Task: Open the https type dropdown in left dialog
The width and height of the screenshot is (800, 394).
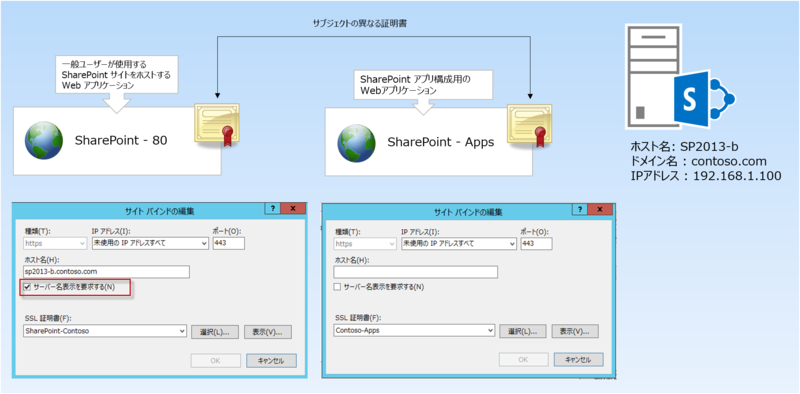Action: tap(55, 243)
